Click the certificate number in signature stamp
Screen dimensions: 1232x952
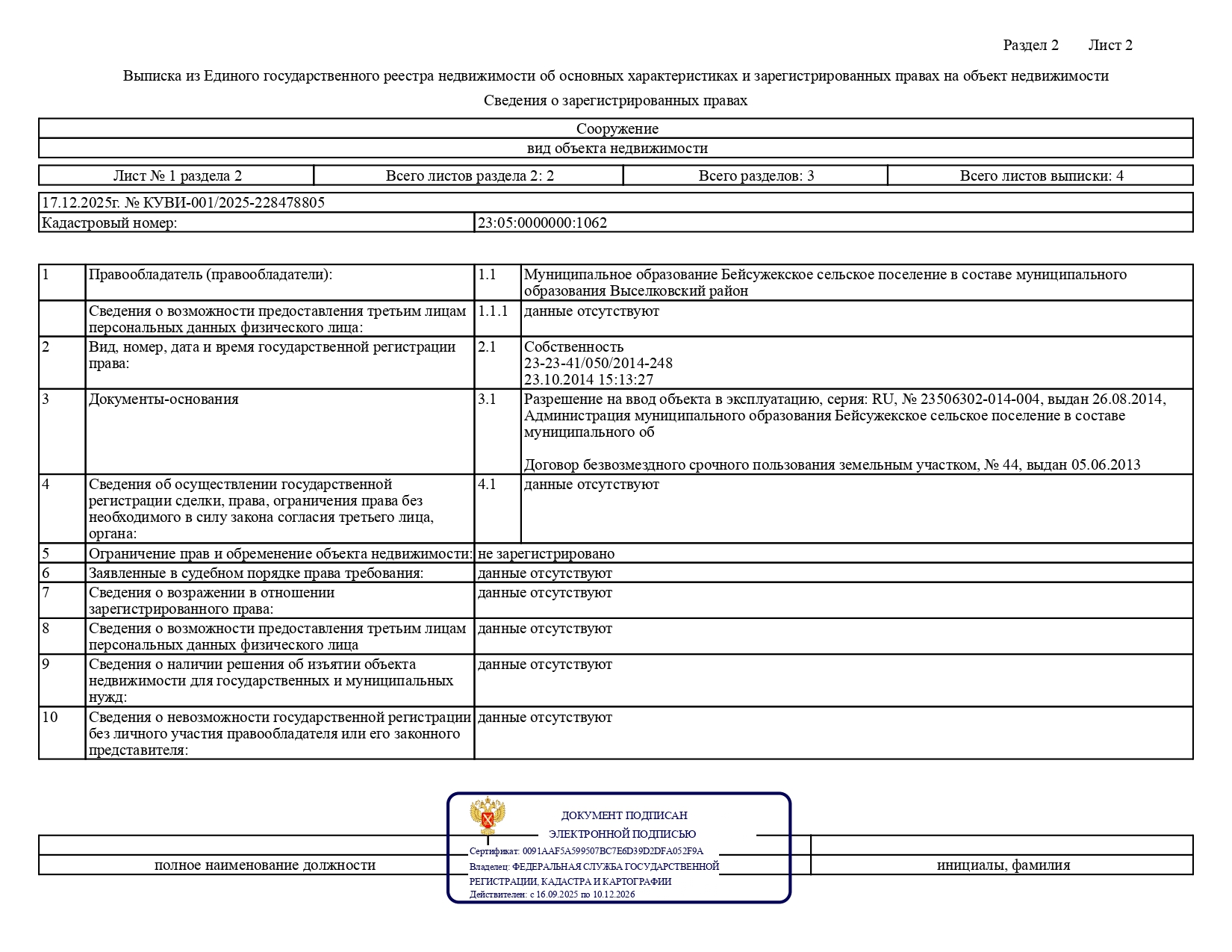point(612,851)
